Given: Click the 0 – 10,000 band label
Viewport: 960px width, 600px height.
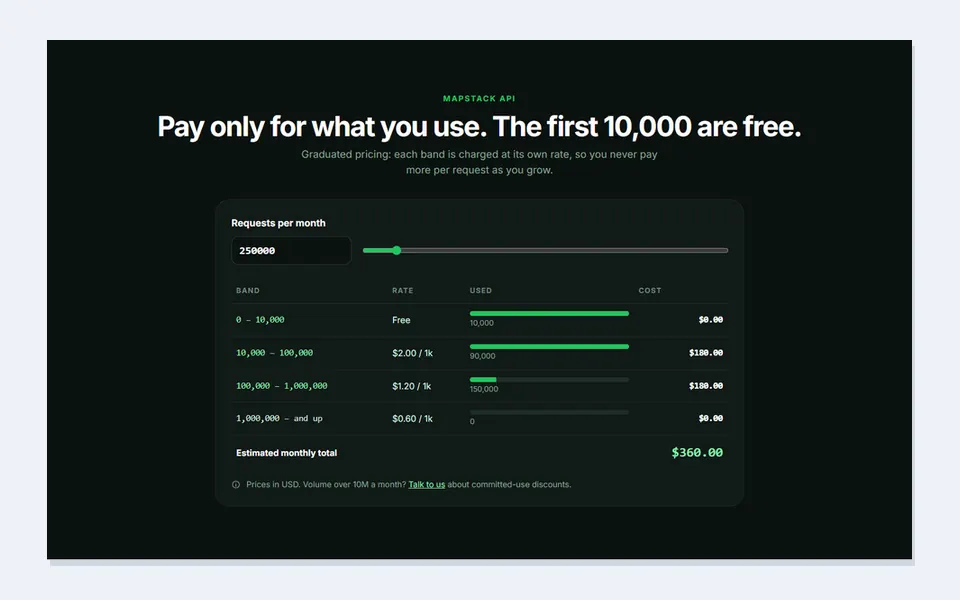Looking at the screenshot, I should (260, 320).
